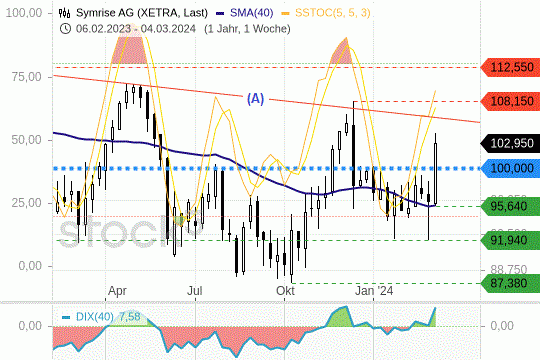Screen dimensions: 540x360
Task: Click the date range 06.02.2023 - 04.03.2024
Action: click(x=136, y=29)
